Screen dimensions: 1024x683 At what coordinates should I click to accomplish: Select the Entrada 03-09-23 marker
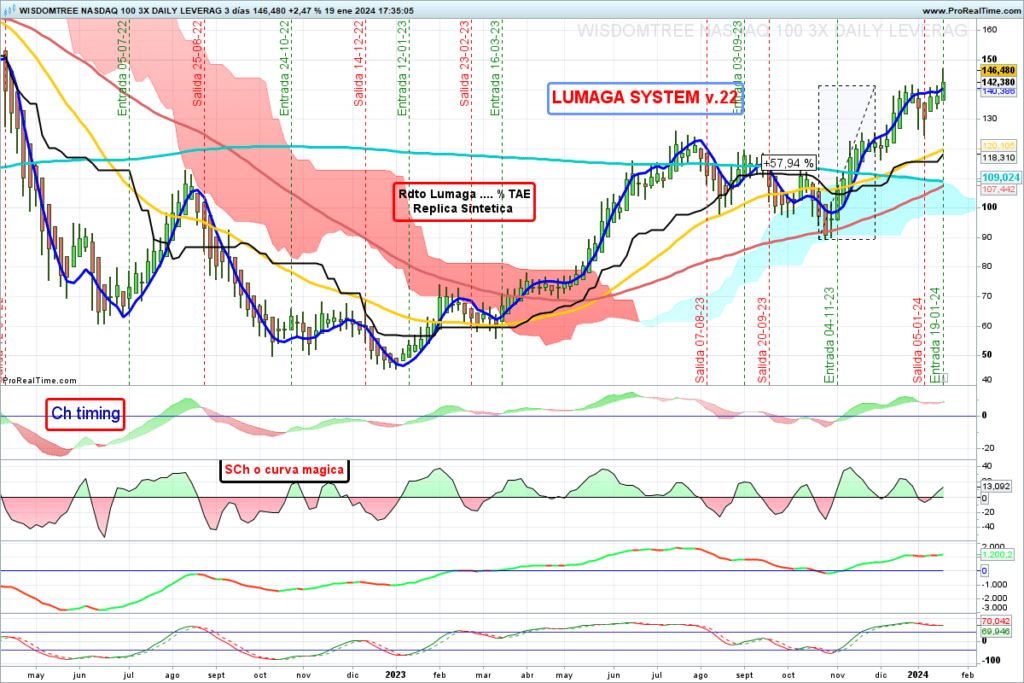[x=737, y=68]
